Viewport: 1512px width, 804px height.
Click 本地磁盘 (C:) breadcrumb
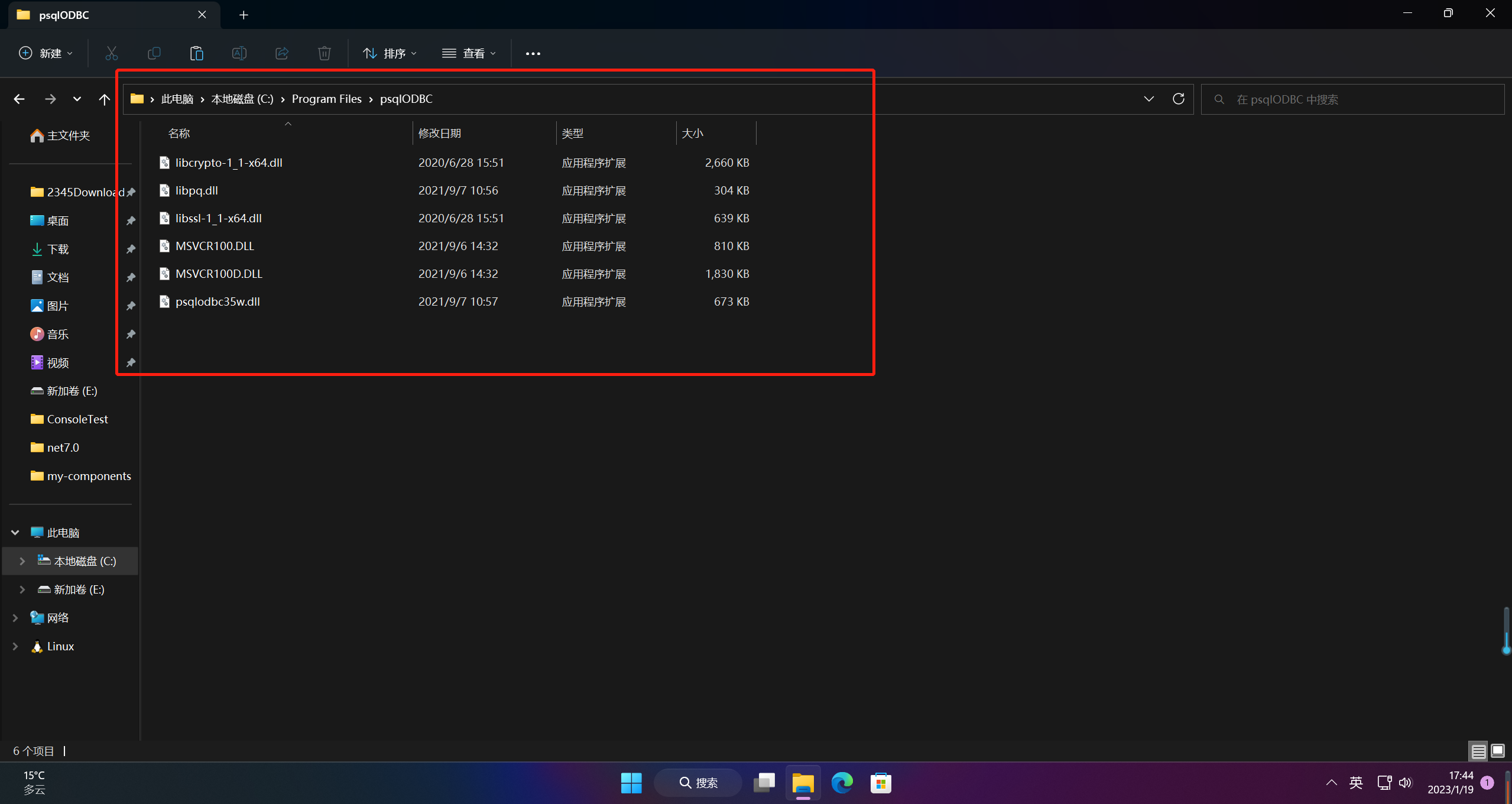pyautogui.click(x=242, y=99)
